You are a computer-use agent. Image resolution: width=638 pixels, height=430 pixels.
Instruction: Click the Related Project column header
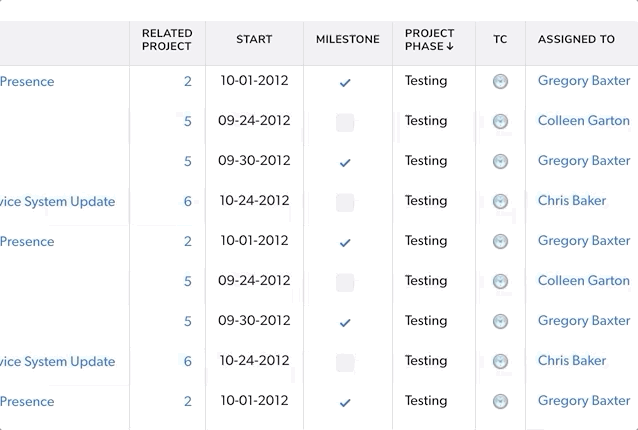[167, 40]
